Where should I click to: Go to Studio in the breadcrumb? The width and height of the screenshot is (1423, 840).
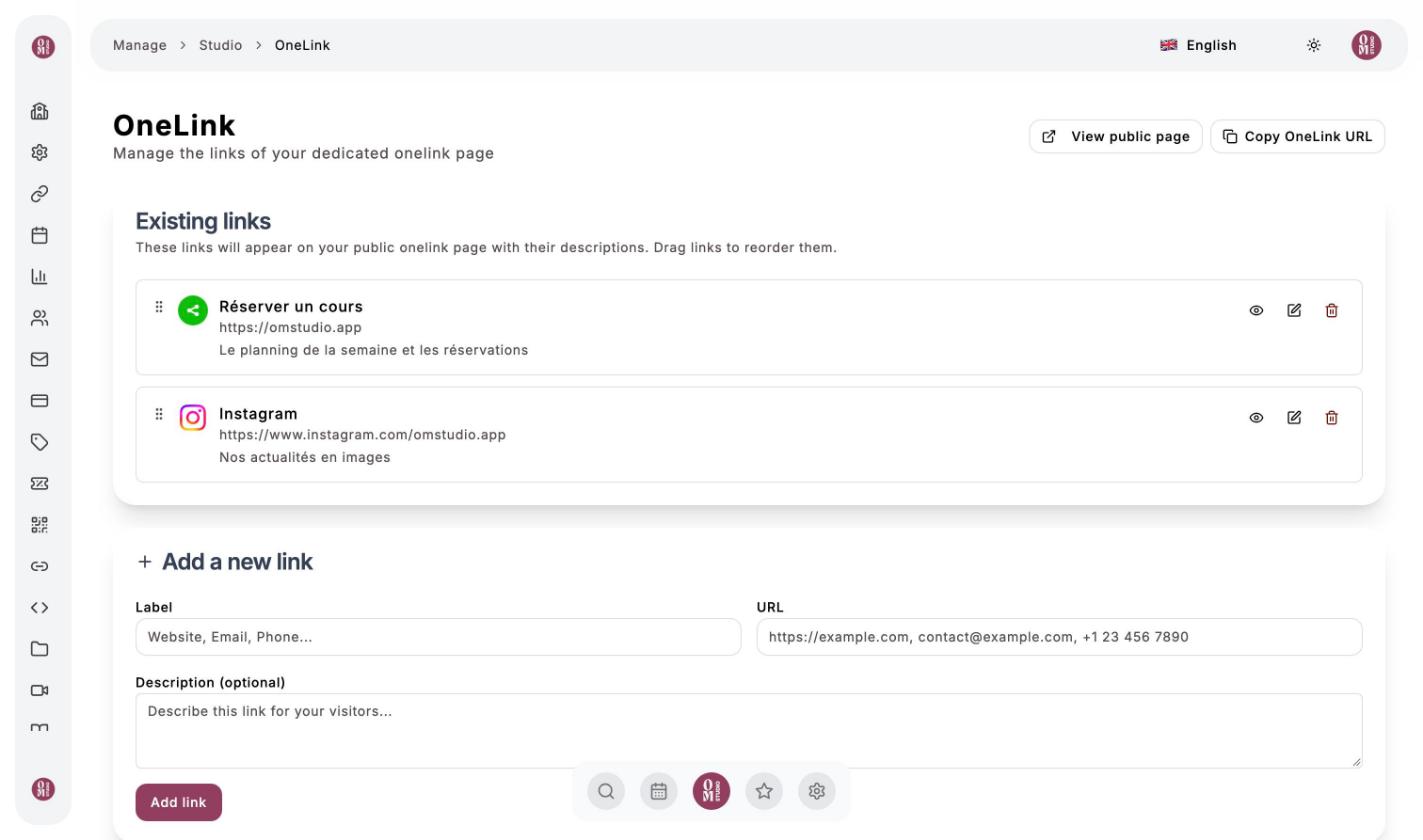[x=220, y=45]
